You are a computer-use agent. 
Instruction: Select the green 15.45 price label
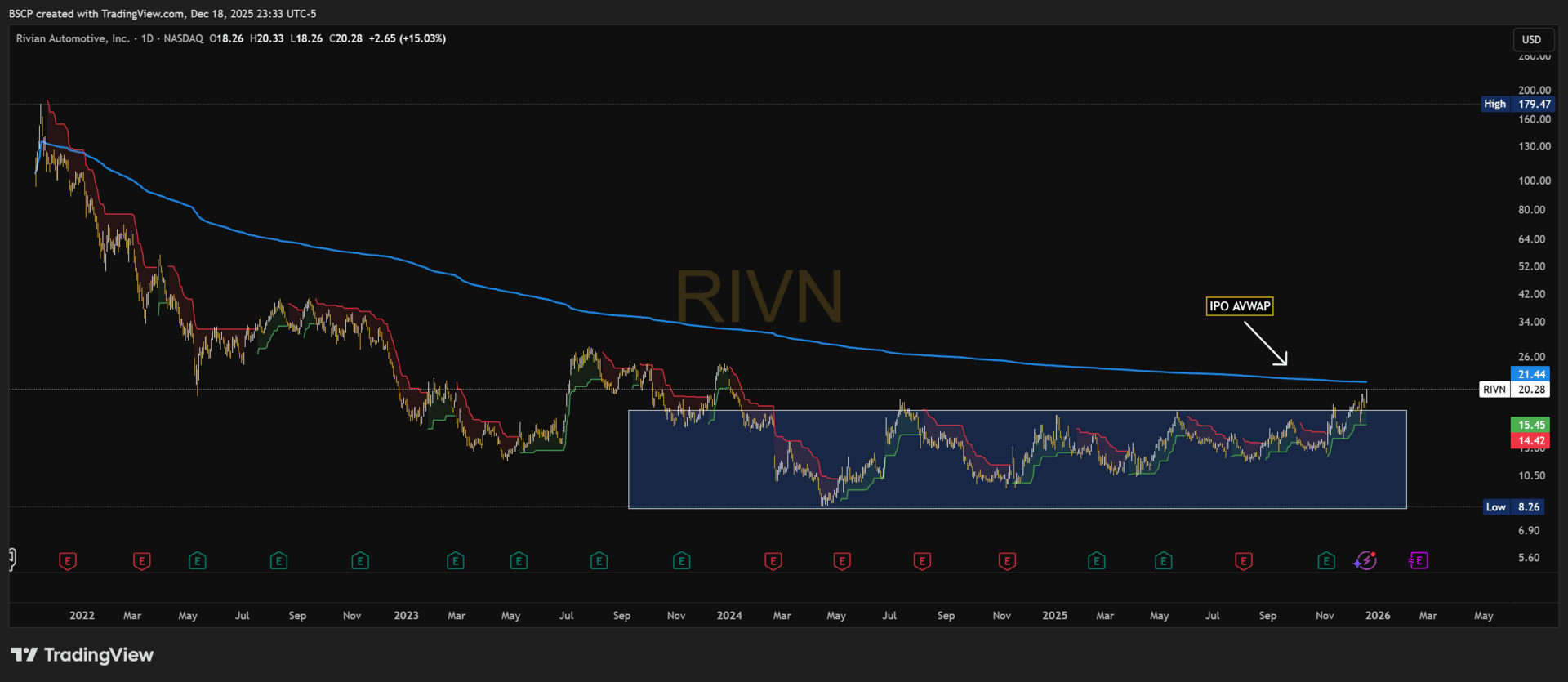coord(1531,425)
